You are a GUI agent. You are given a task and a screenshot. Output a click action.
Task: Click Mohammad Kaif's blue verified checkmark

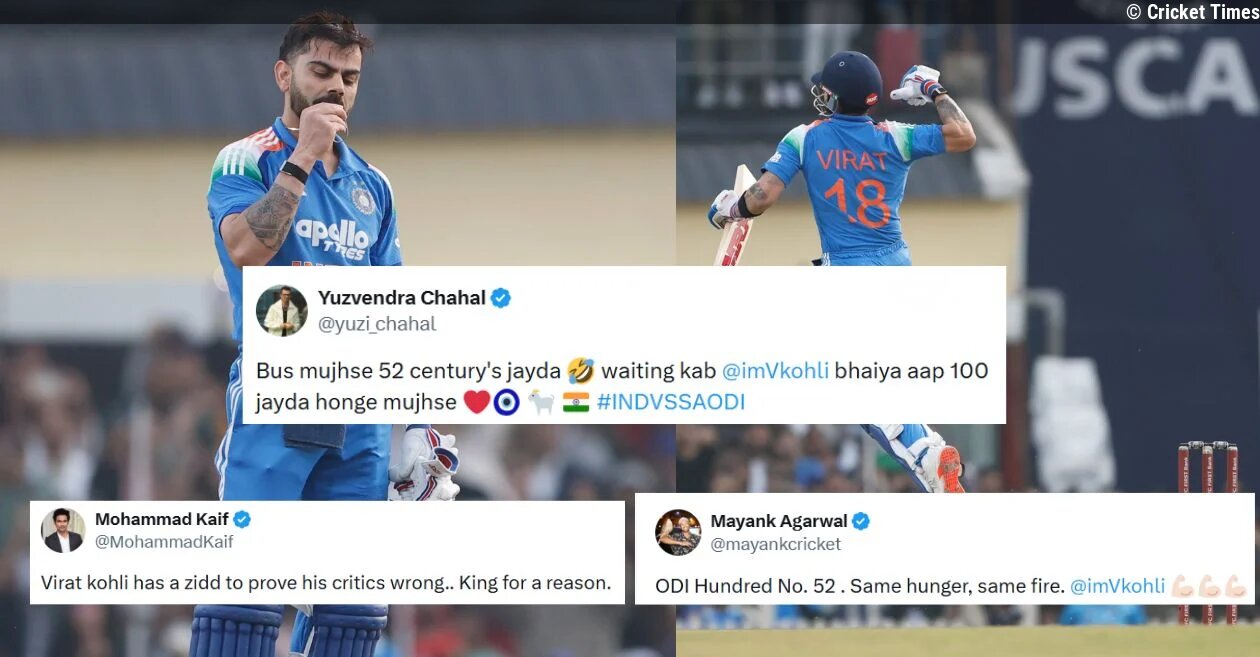(x=242, y=519)
